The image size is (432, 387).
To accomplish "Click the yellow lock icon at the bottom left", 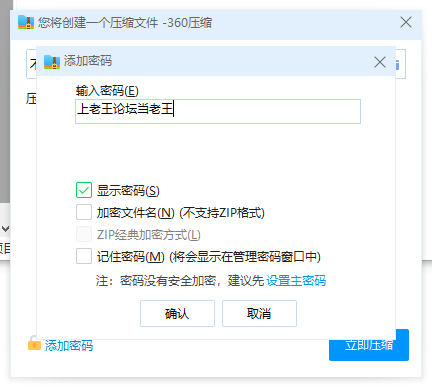I will point(34,343).
